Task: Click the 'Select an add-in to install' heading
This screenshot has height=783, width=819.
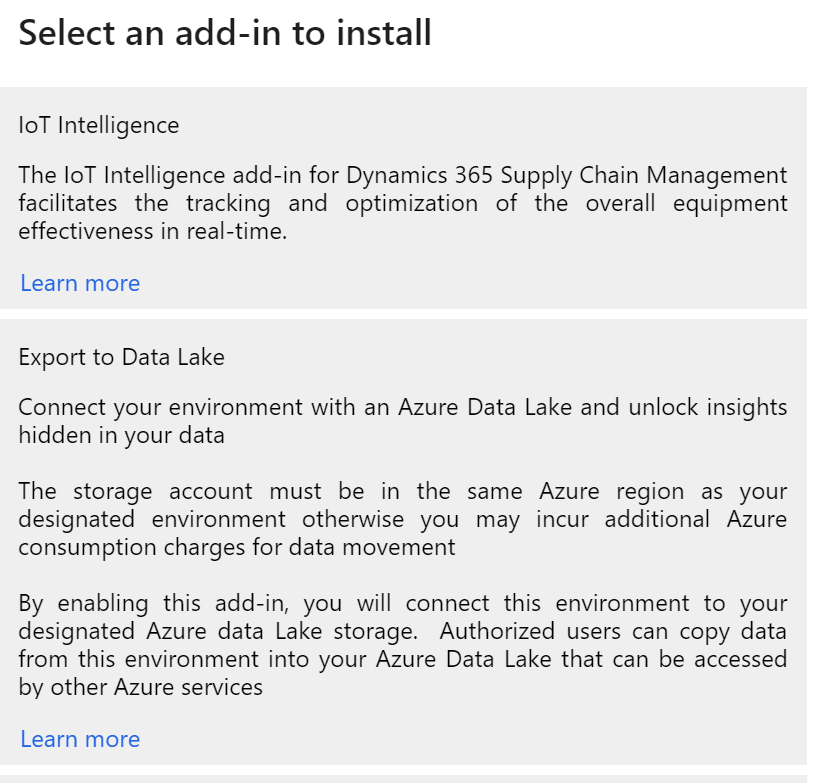Action: (225, 33)
